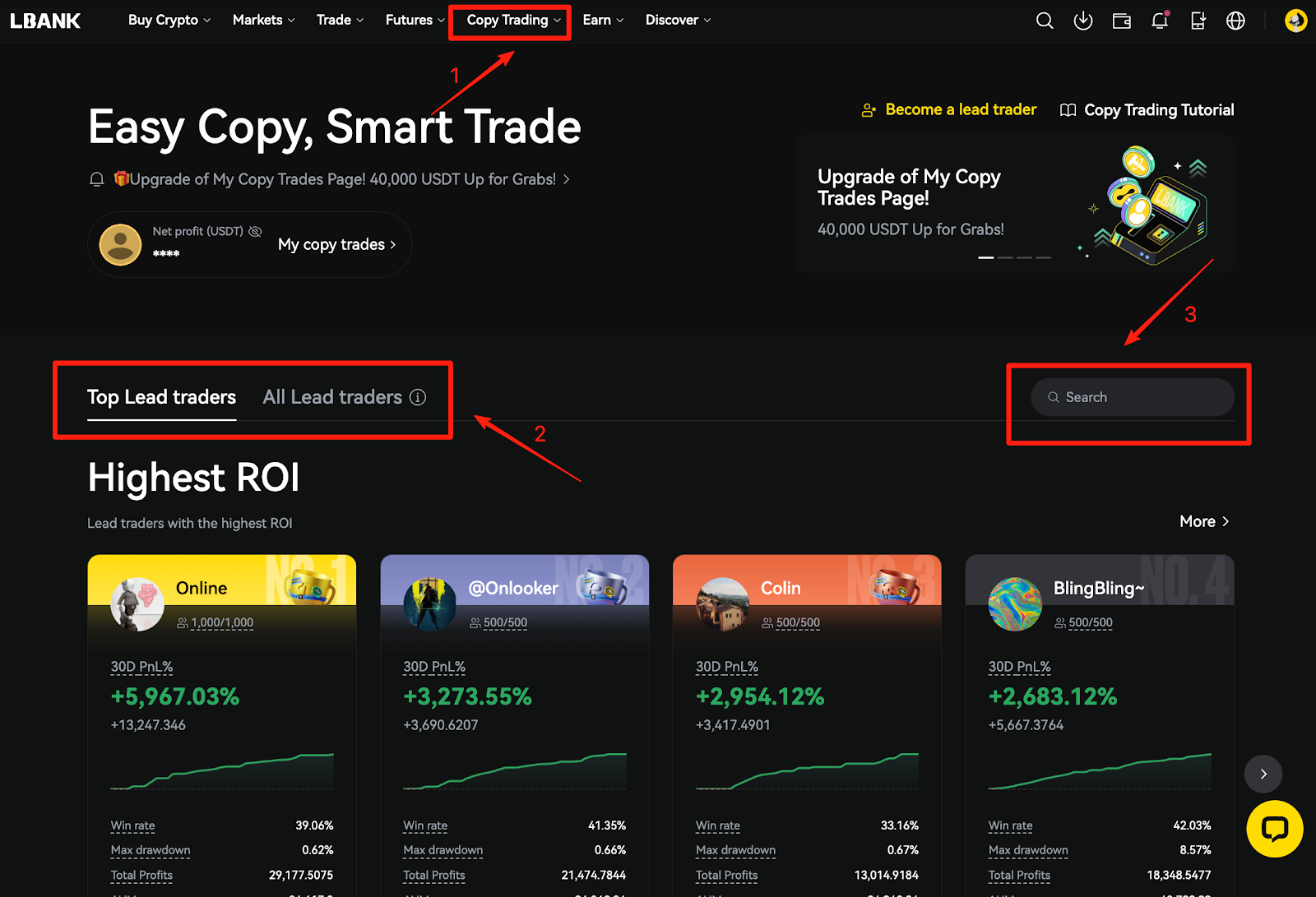Open My copy trades
Screen dimensions: 1316x897
pos(336,244)
